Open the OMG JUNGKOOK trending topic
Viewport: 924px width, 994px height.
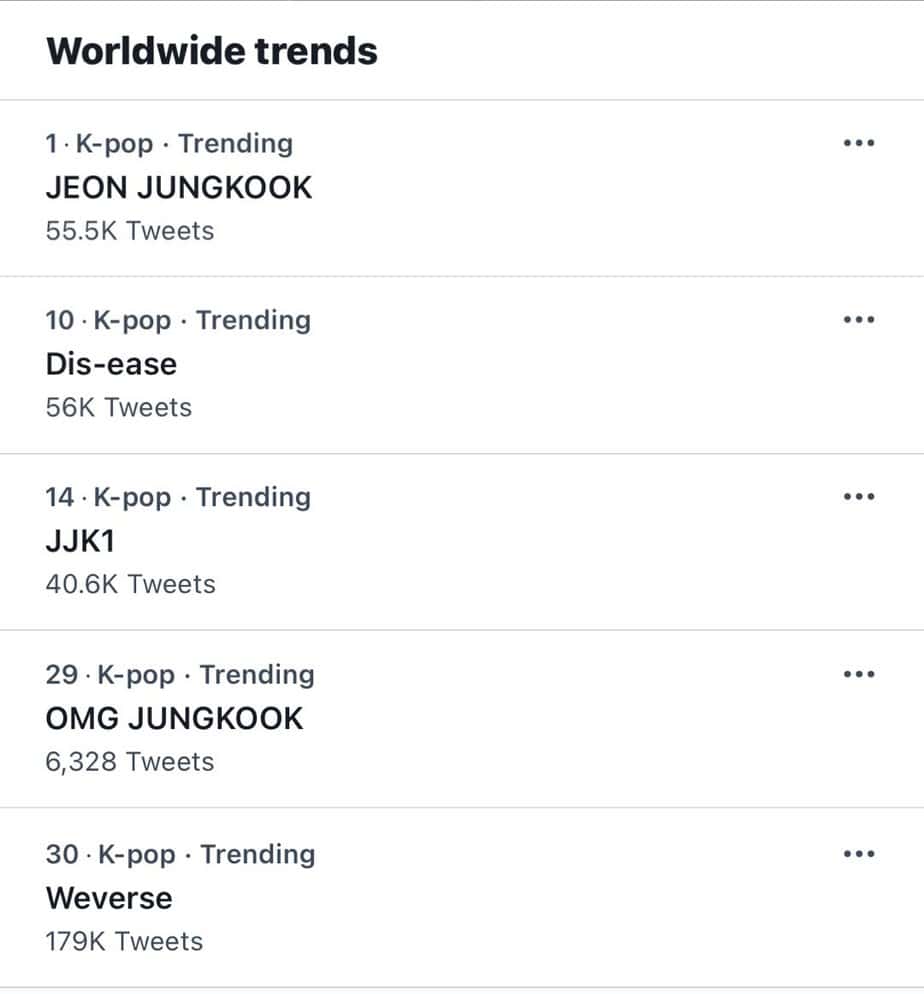tap(174, 718)
